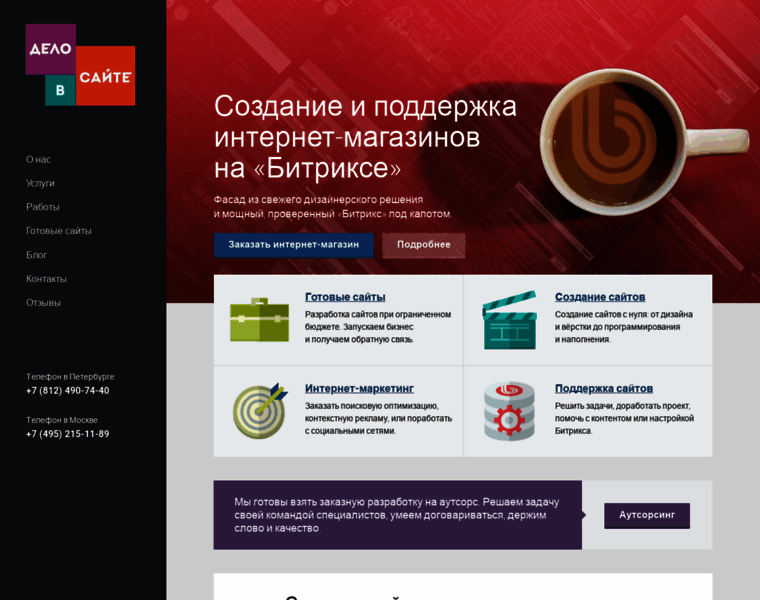
Task: Visit the Блог page
Action: point(36,255)
